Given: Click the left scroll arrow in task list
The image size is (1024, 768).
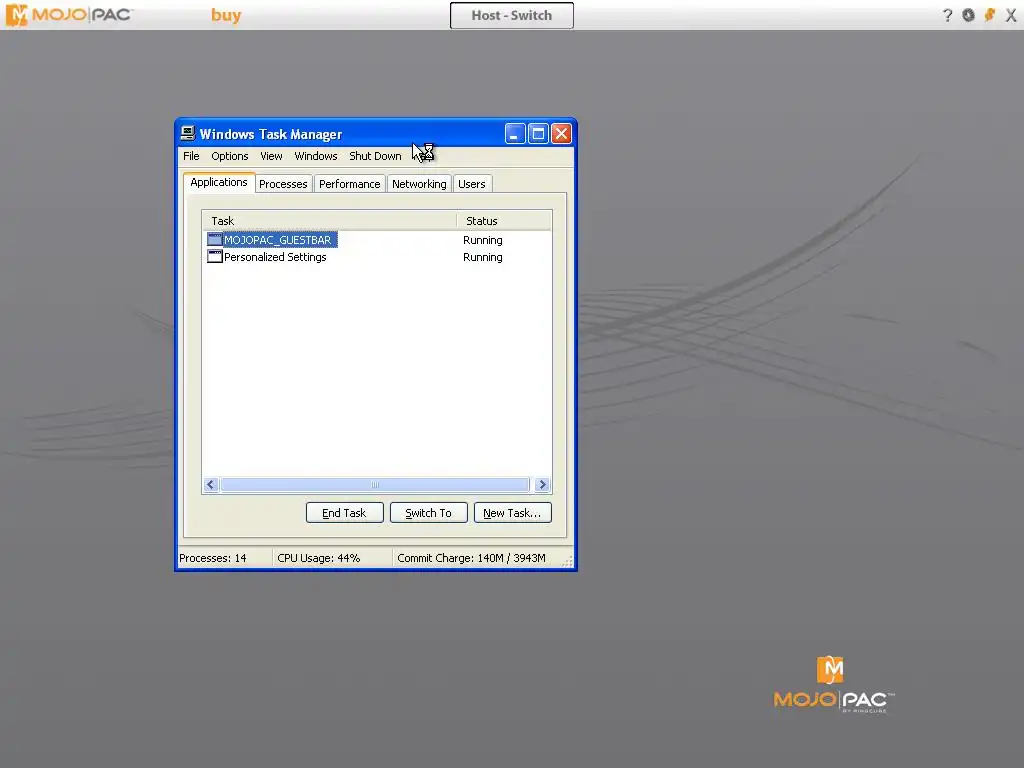Looking at the screenshot, I should (x=210, y=485).
